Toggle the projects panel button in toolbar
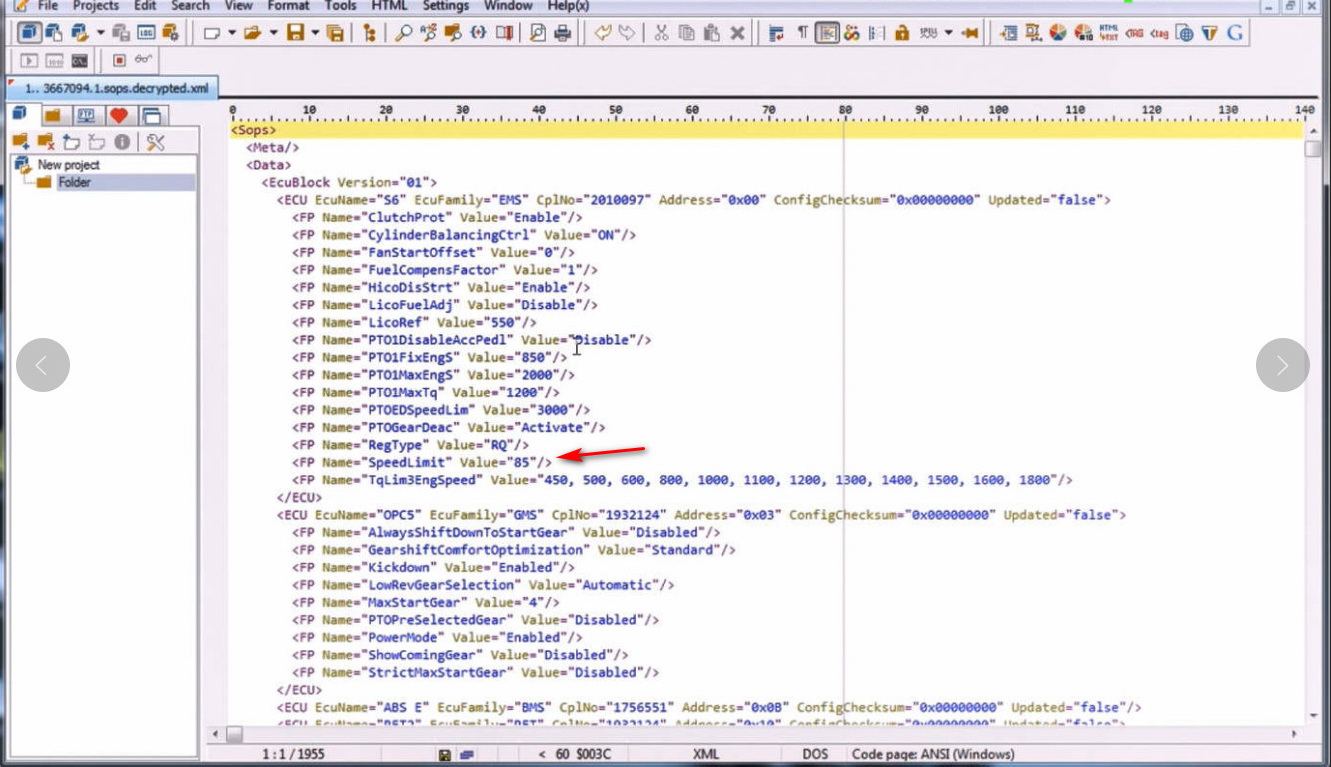1331x767 pixels. point(29,33)
